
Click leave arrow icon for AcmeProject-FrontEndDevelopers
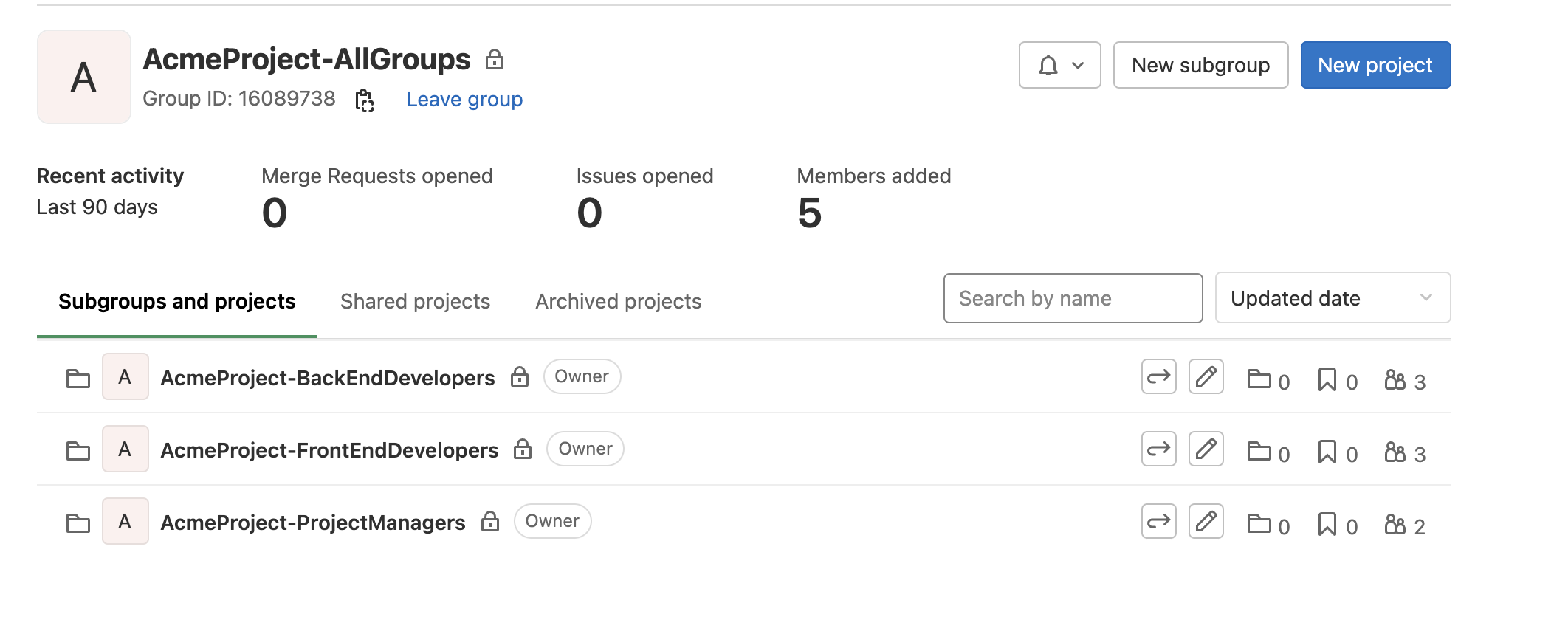(x=1159, y=449)
